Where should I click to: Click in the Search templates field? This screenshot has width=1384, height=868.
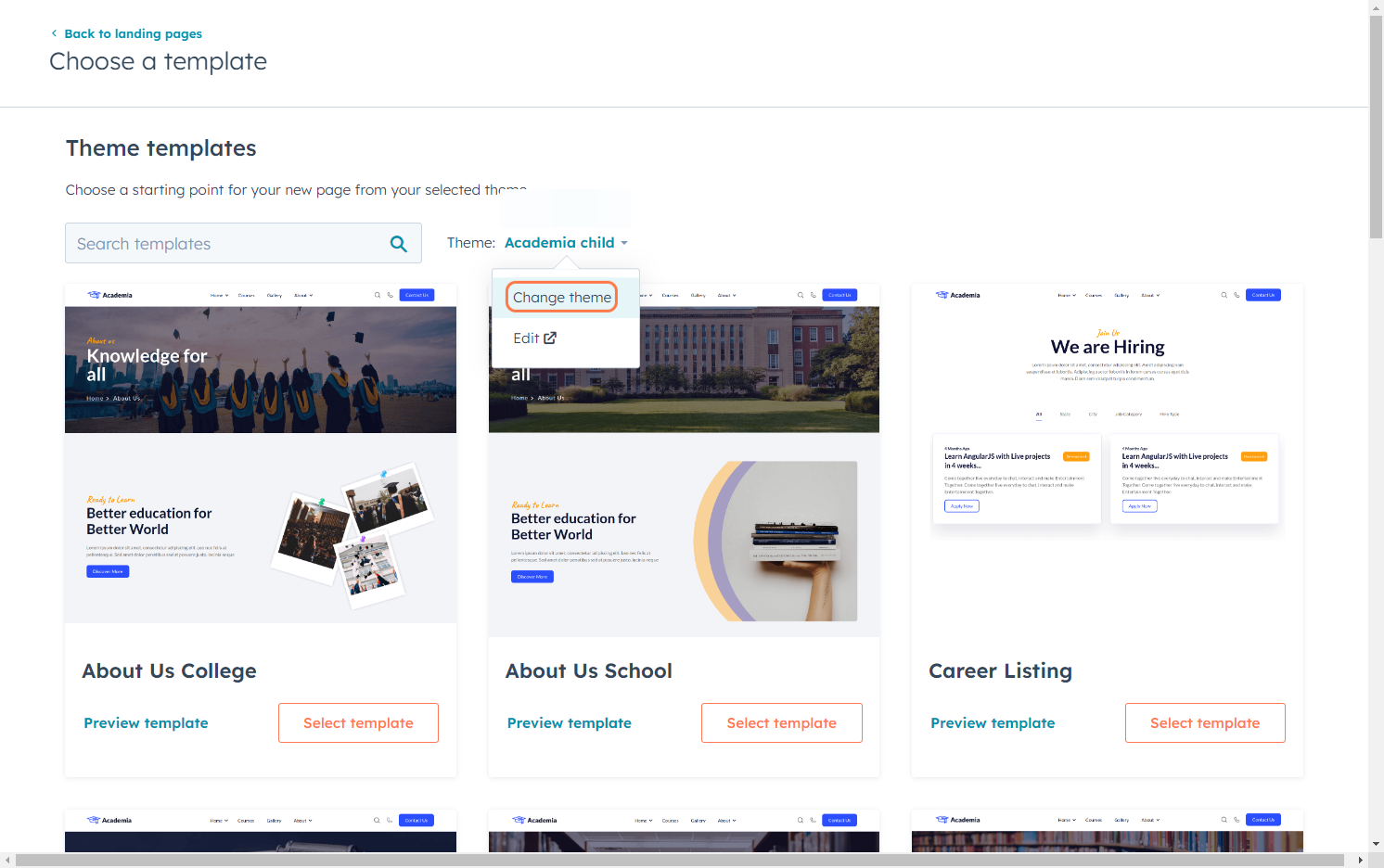[243, 243]
